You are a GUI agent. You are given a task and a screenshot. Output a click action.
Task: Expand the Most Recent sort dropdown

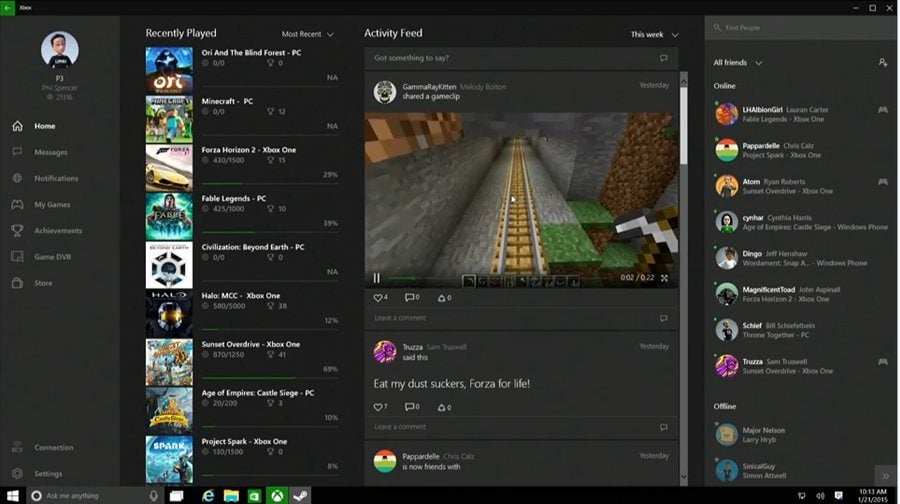click(308, 34)
